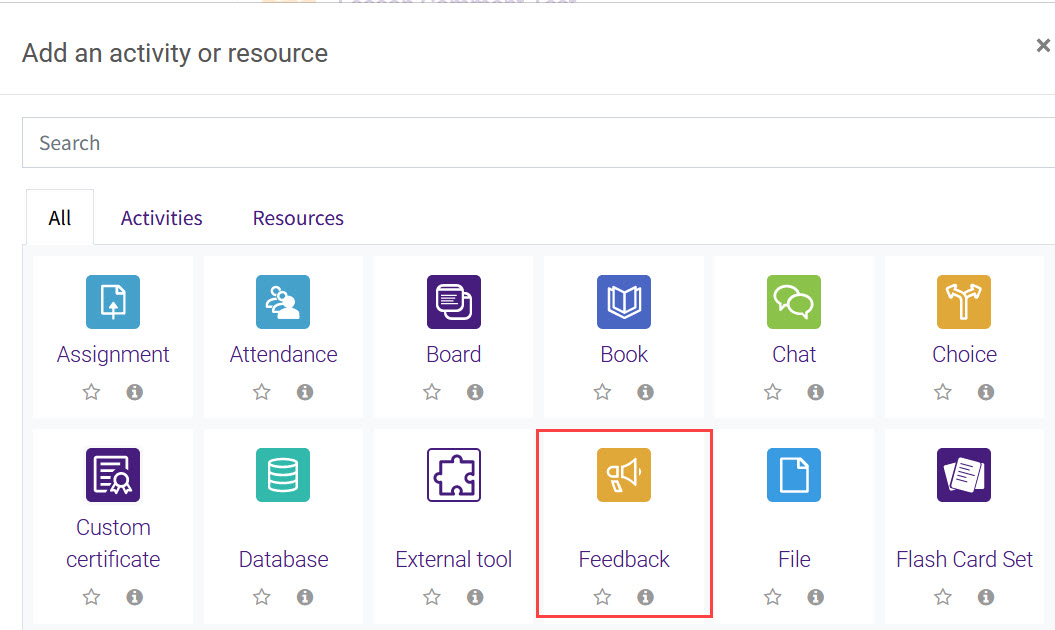Select the highlighted Feedback activity icon
This screenshot has height=630, width=1055.
click(623, 475)
